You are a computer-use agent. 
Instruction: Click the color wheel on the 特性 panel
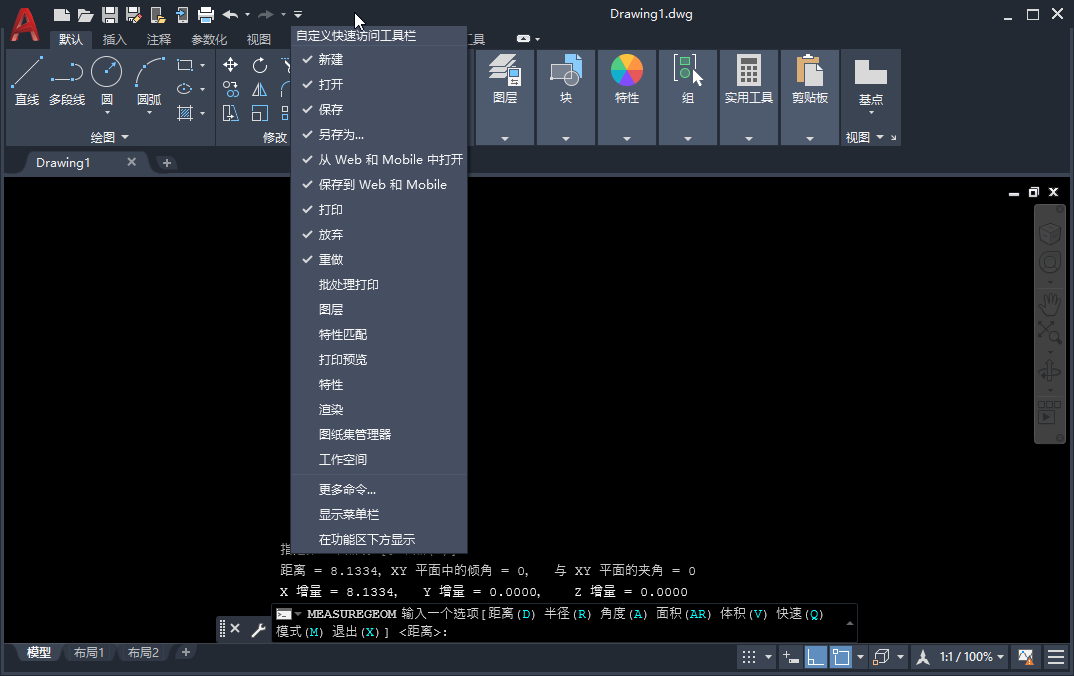[x=627, y=71]
